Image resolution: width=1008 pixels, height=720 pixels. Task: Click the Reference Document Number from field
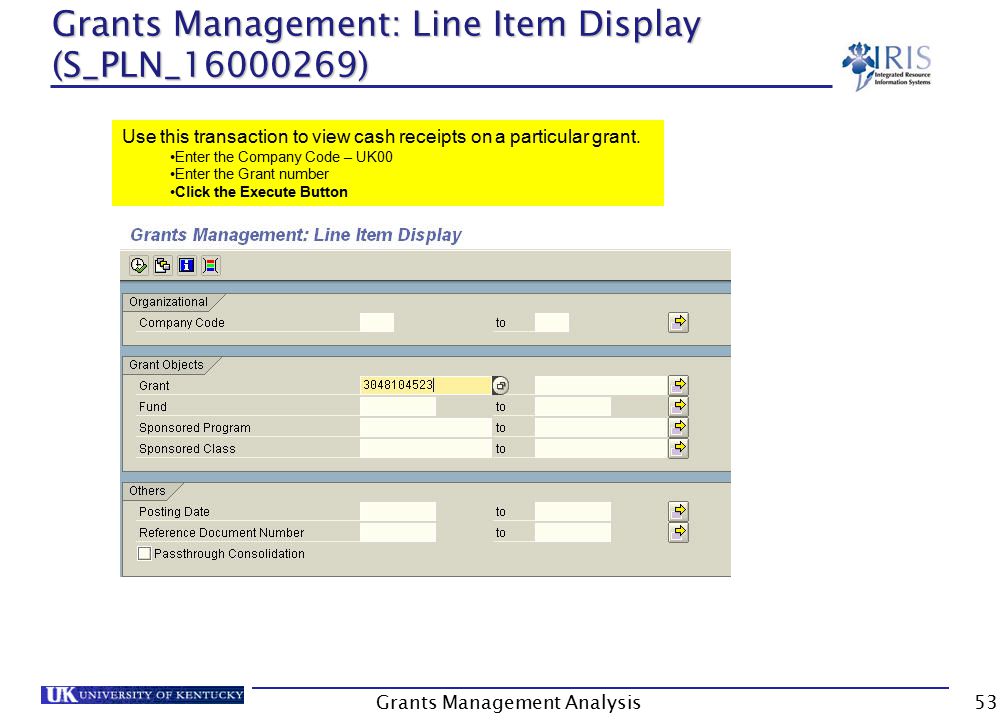click(x=398, y=532)
